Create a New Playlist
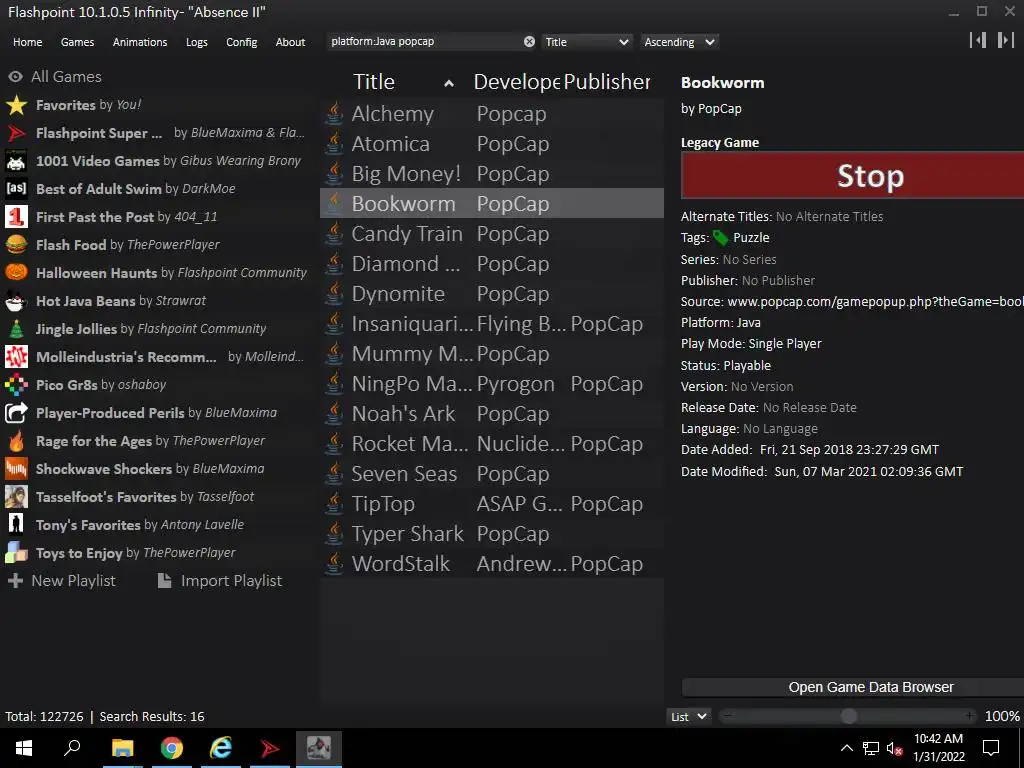The width and height of the screenshot is (1024, 768). coord(61,581)
